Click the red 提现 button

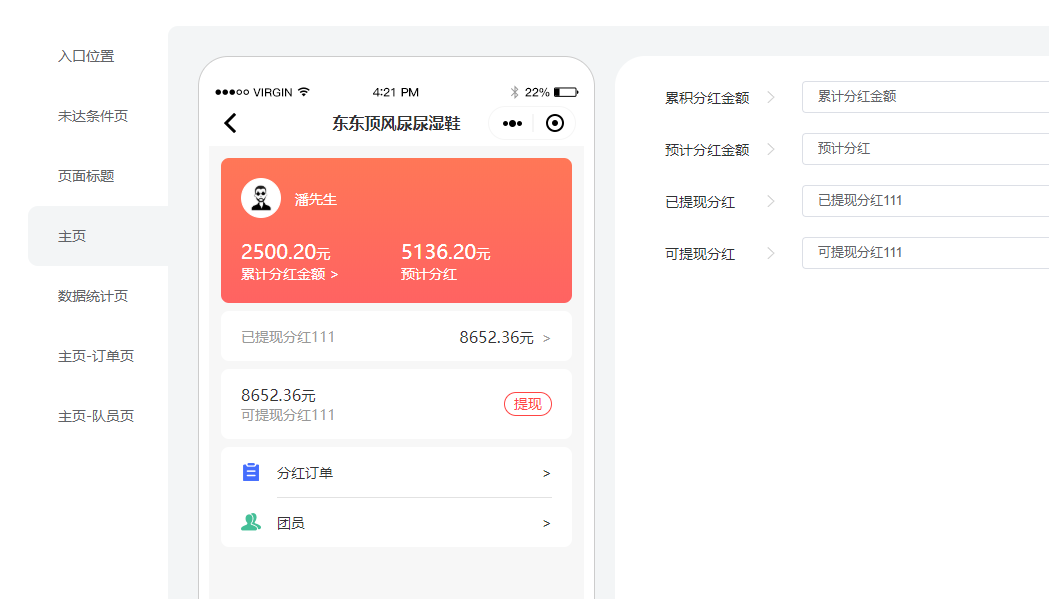pyautogui.click(x=528, y=404)
